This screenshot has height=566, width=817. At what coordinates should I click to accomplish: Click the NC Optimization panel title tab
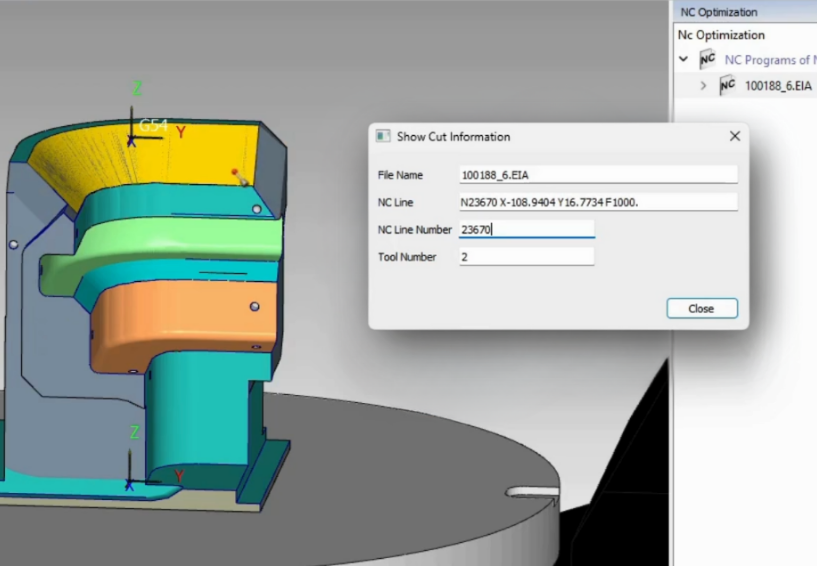pyautogui.click(x=718, y=12)
